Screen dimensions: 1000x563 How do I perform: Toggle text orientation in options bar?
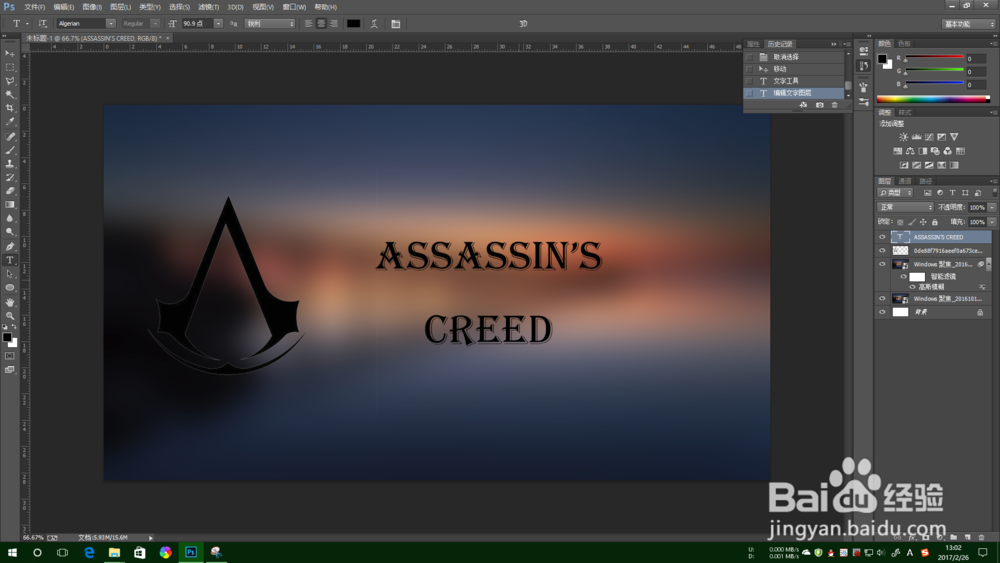43,24
